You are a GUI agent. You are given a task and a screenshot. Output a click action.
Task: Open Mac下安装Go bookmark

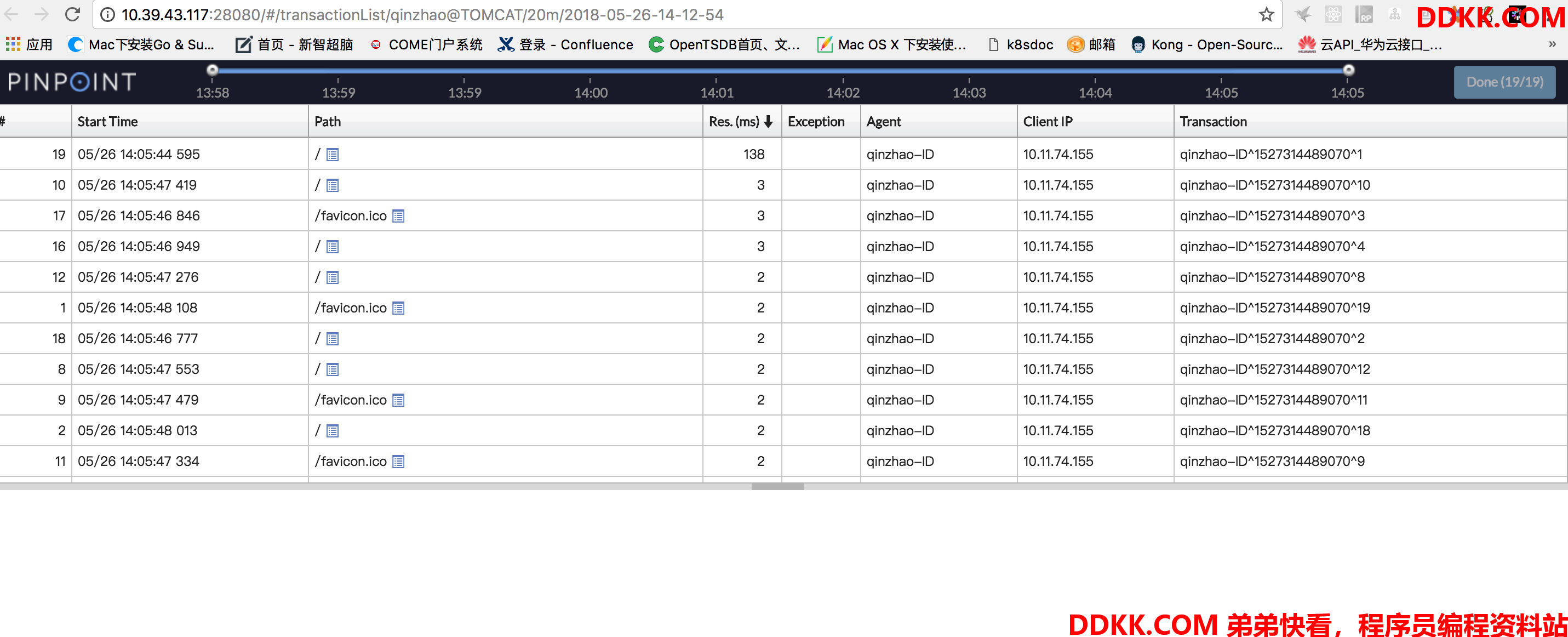(141, 44)
